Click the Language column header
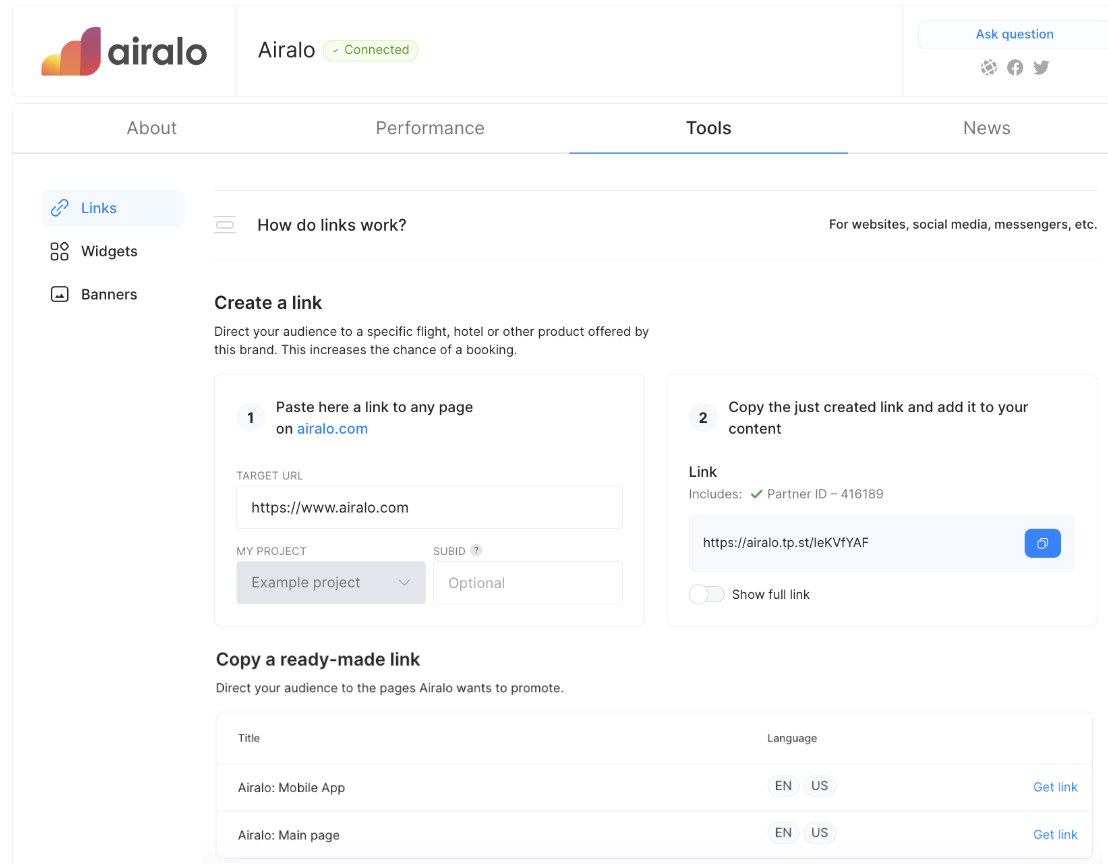Viewport: 1108px width, 864px height. (x=792, y=738)
